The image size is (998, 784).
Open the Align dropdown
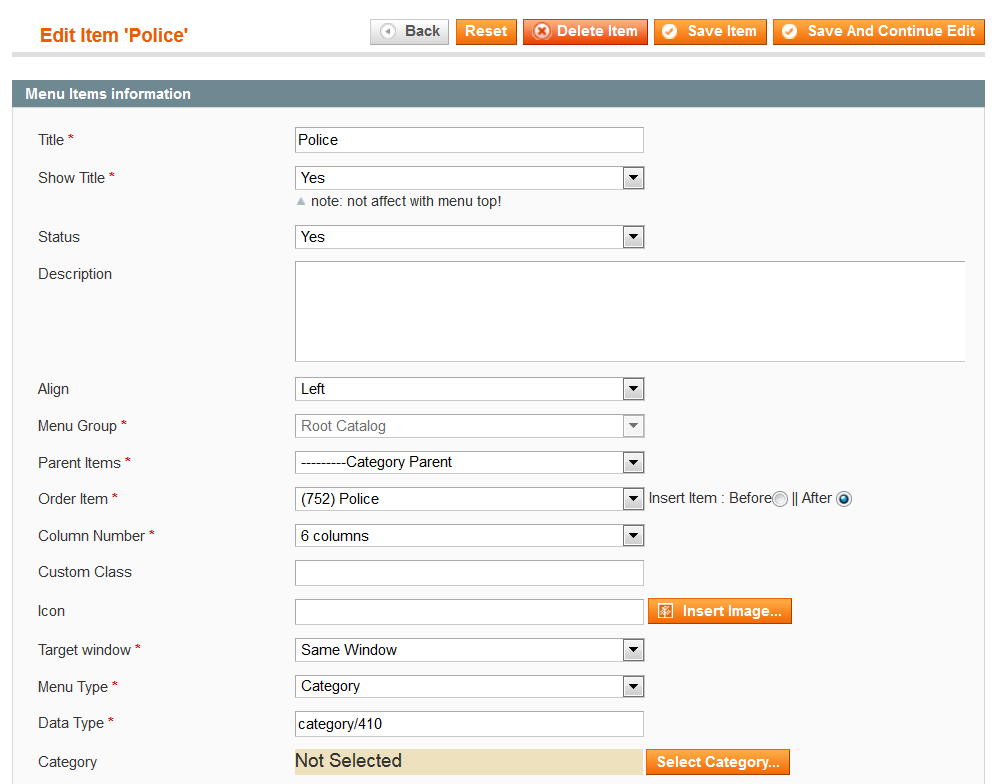pyautogui.click(x=469, y=389)
